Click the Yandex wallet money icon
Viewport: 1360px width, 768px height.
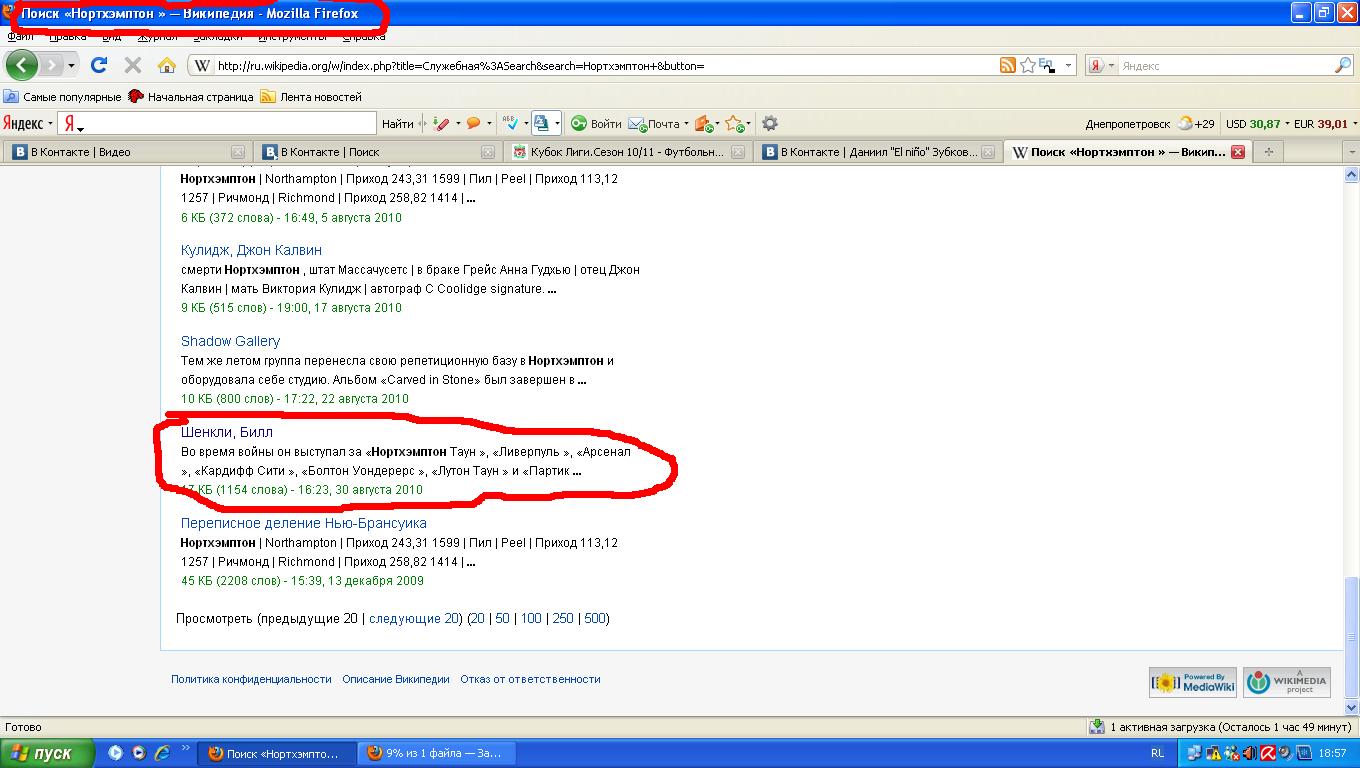(x=704, y=124)
